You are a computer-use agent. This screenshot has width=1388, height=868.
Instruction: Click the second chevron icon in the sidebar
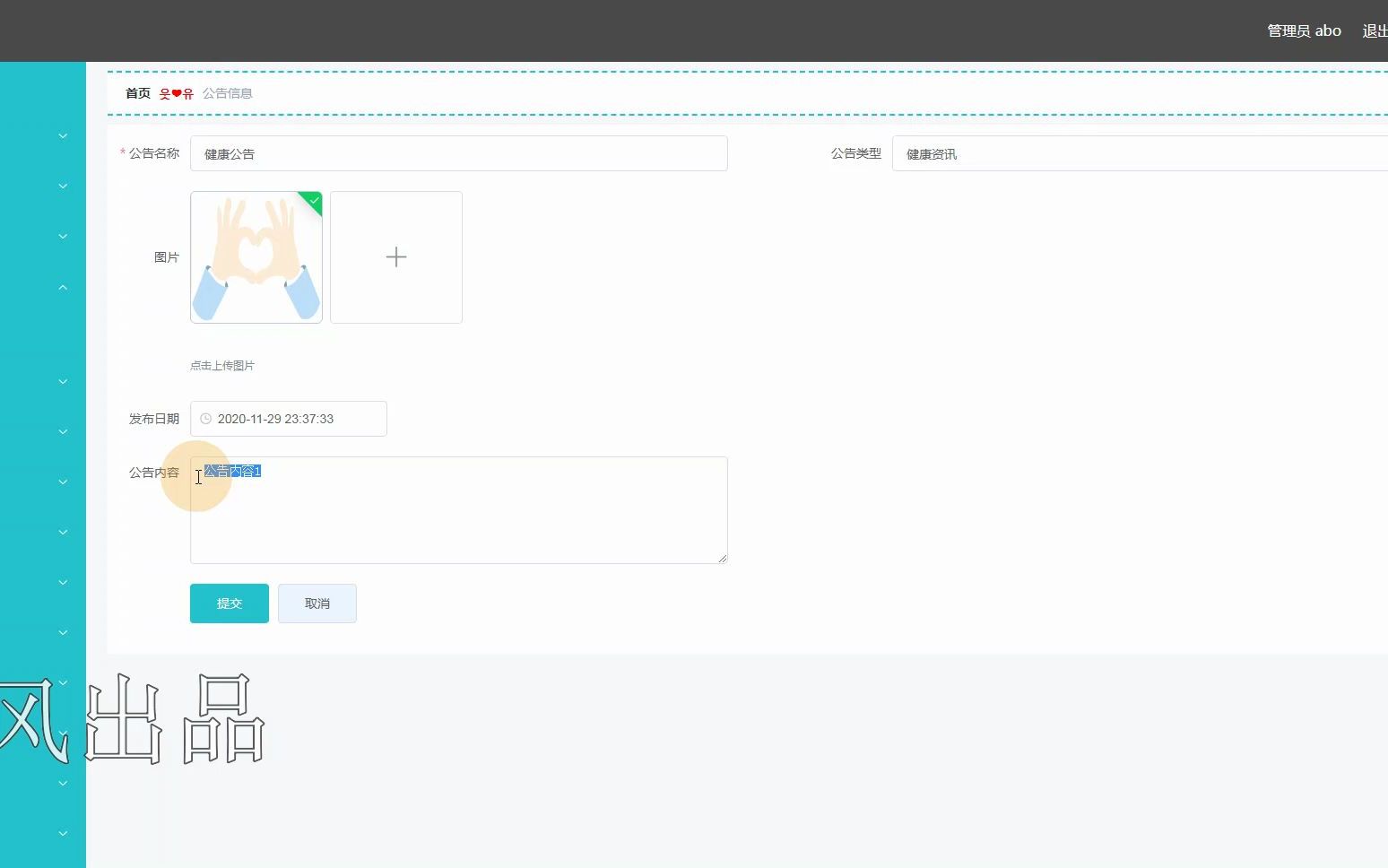62,186
